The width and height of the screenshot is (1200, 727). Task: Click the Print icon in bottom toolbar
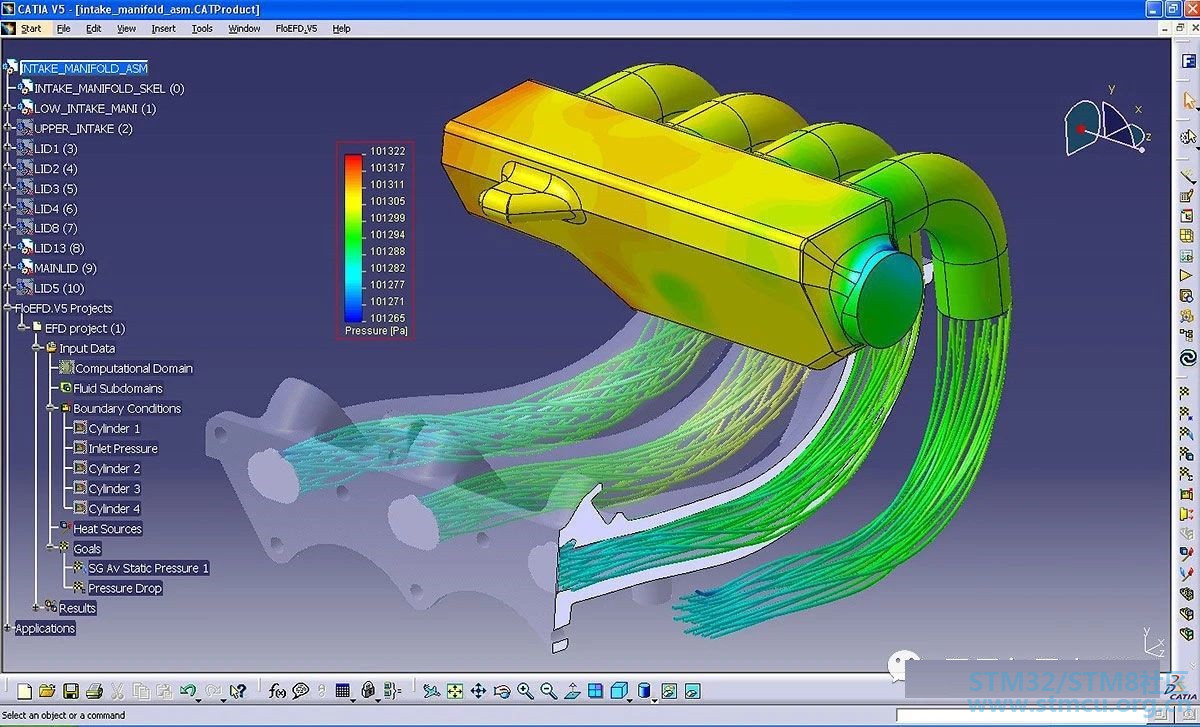coord(94,691)
